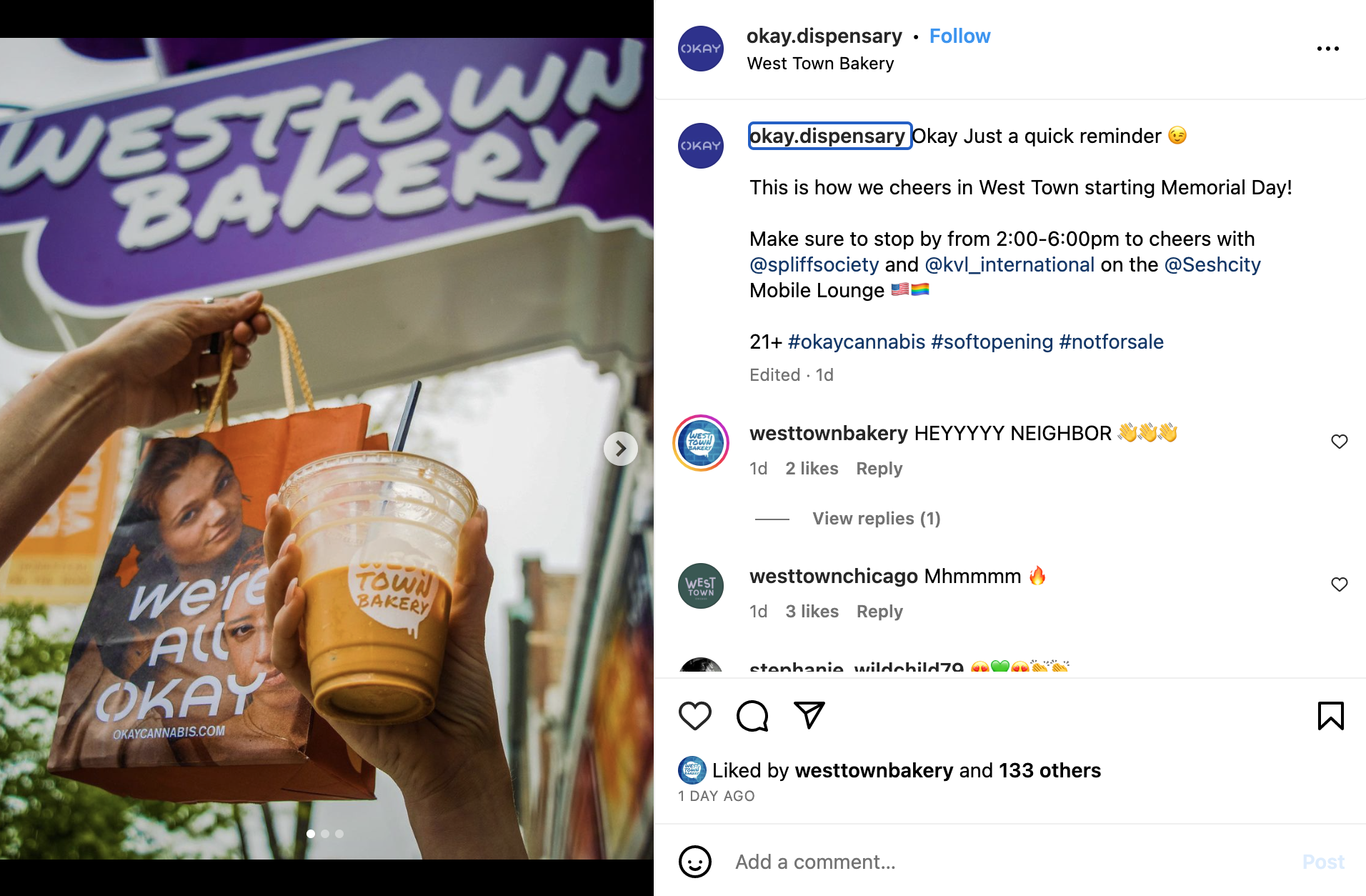Open westtownchicago commenter avatar
The height and width of the screenshot is (896, 1366).
coord(700,586)
